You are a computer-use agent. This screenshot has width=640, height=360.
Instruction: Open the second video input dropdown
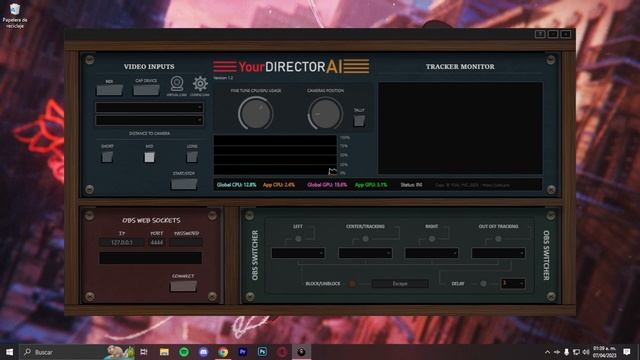click(x=149, y=120)
